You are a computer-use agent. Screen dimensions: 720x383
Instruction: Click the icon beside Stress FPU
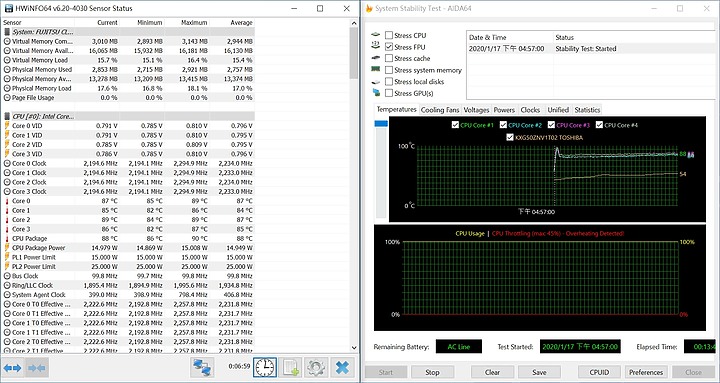click(x=376, y=46)
